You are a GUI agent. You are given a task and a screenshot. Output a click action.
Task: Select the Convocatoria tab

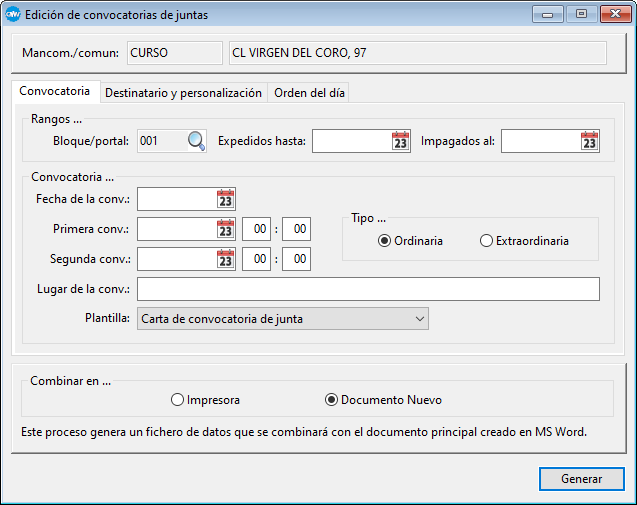coord(55,92)
